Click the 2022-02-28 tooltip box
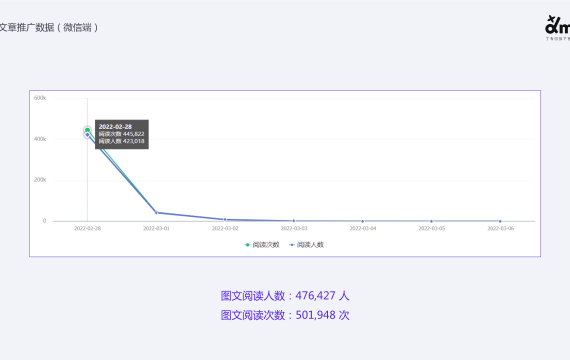 coord(122,134)
